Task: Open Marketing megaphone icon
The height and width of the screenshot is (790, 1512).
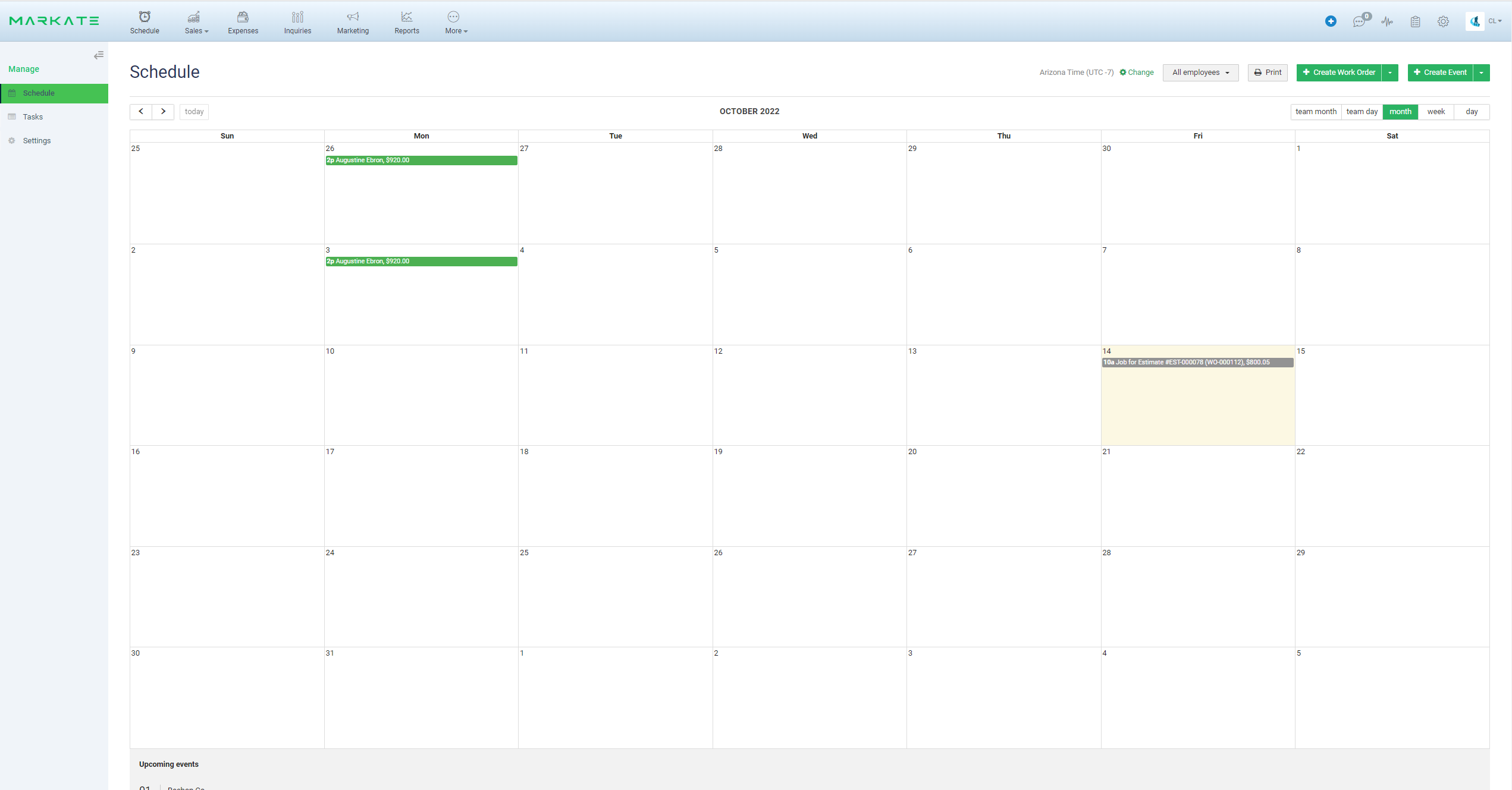Action: coord(353,17)
